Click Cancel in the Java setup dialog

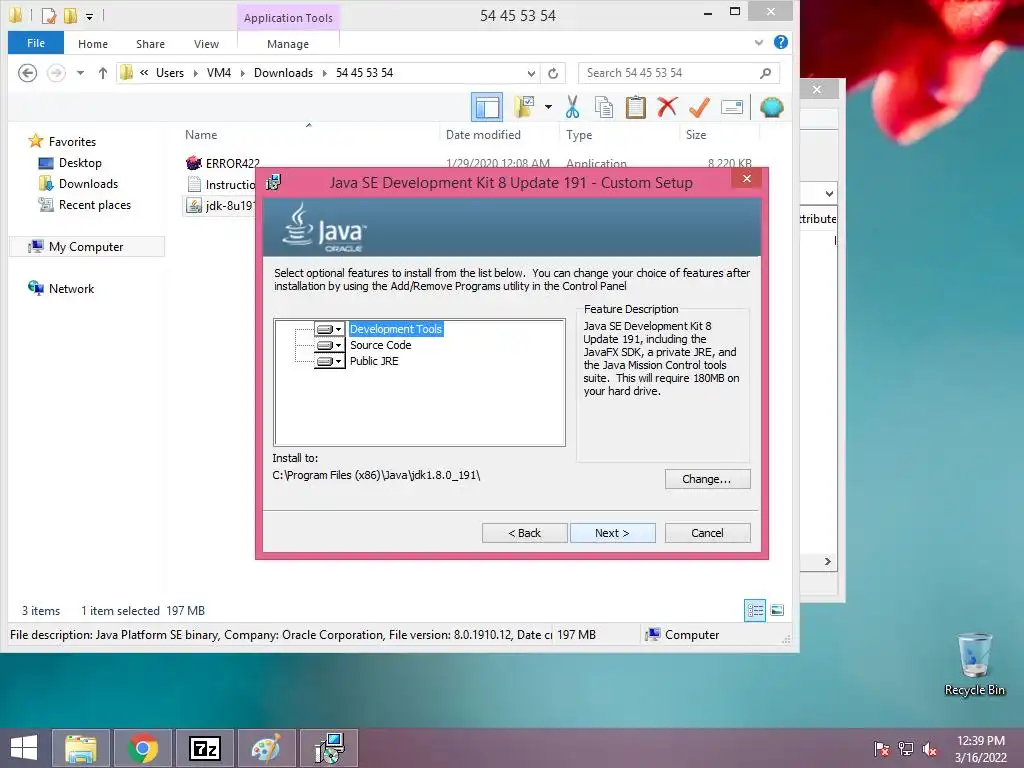[x=707, y=533]
